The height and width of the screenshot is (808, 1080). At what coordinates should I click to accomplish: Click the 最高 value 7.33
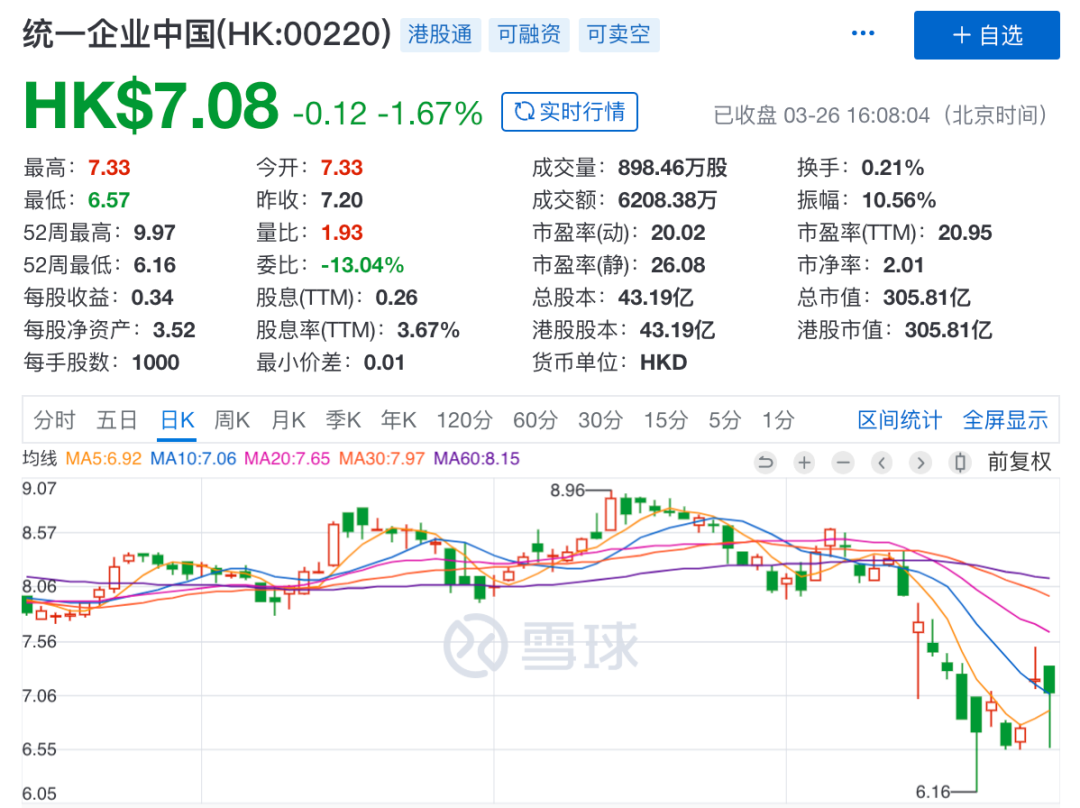pos(109,167)
